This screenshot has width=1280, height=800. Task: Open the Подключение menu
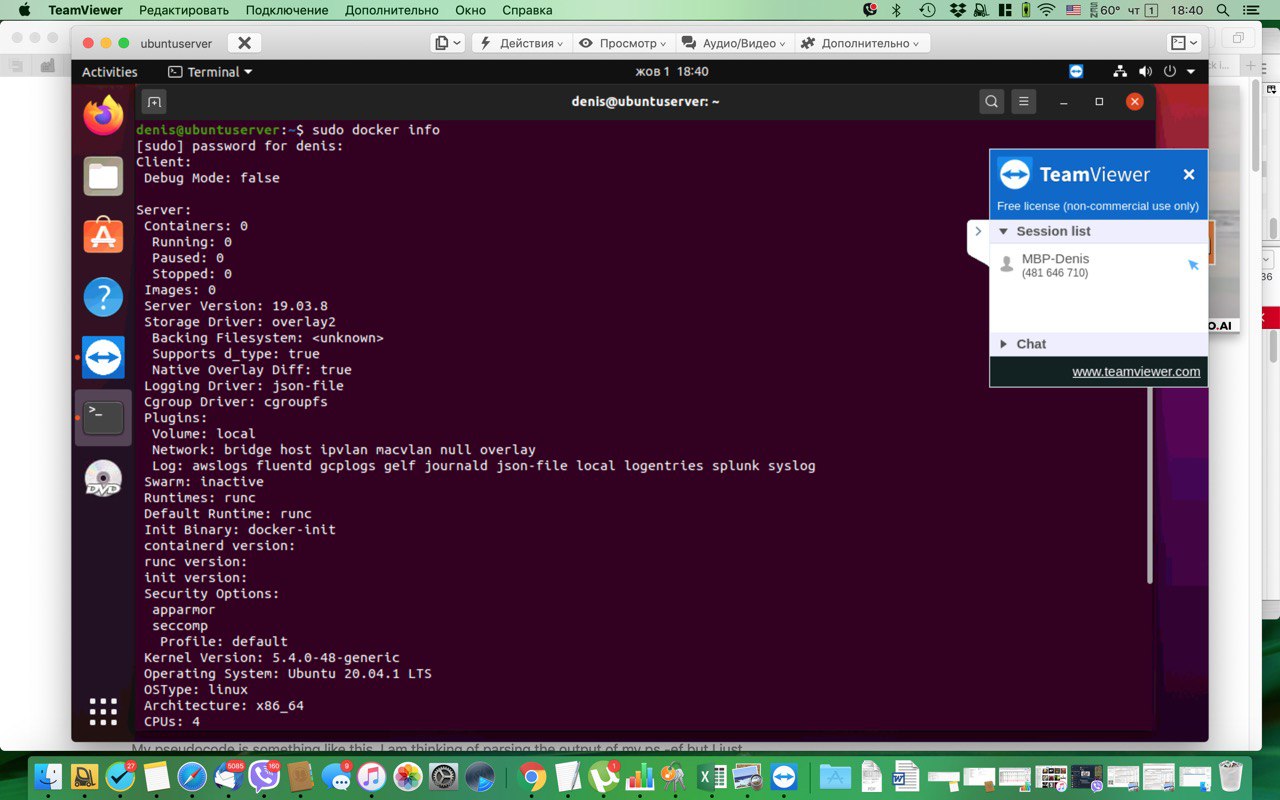click(x=287, y=10)
